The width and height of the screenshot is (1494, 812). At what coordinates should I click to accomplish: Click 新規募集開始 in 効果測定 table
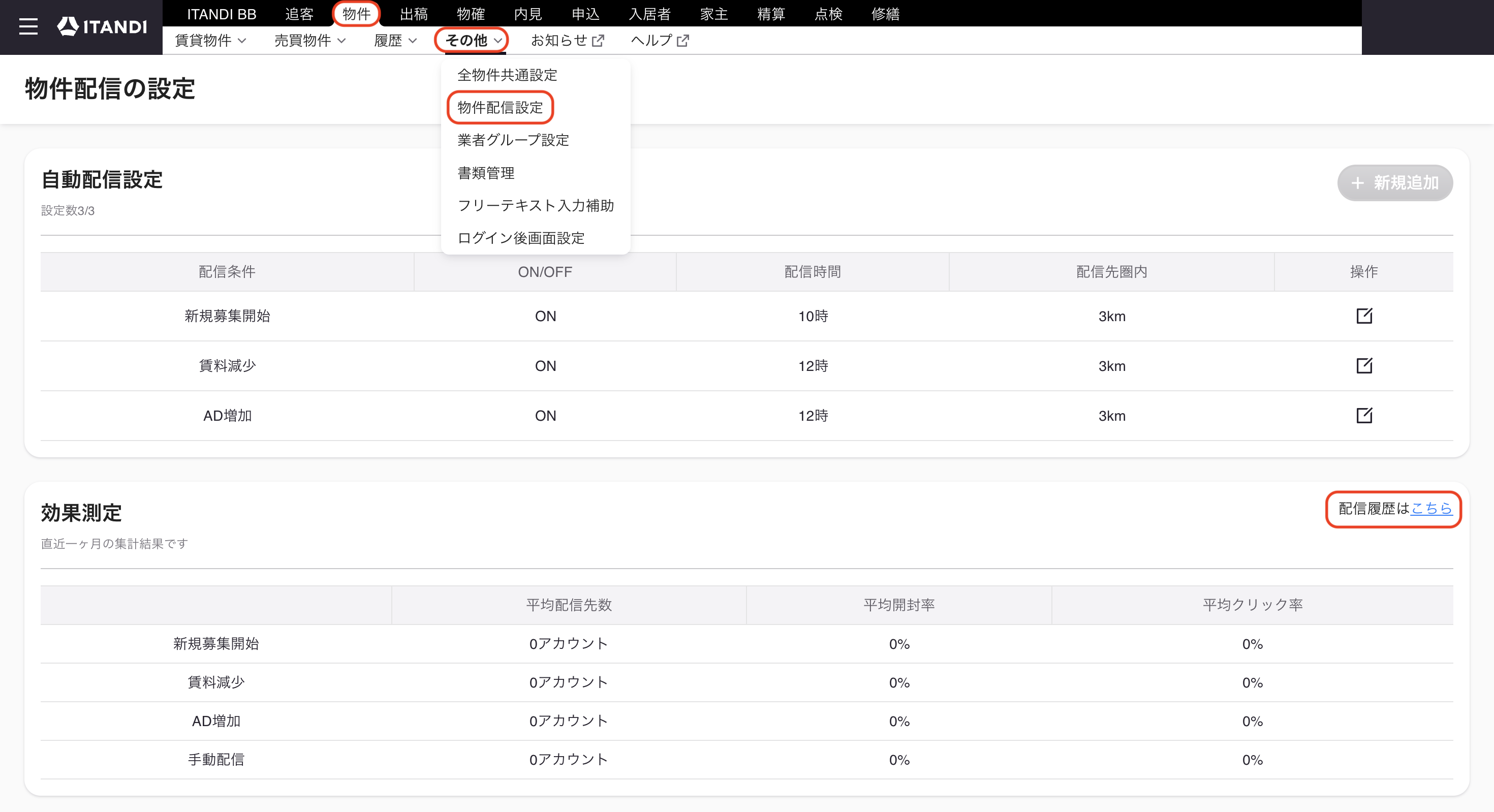216,644
